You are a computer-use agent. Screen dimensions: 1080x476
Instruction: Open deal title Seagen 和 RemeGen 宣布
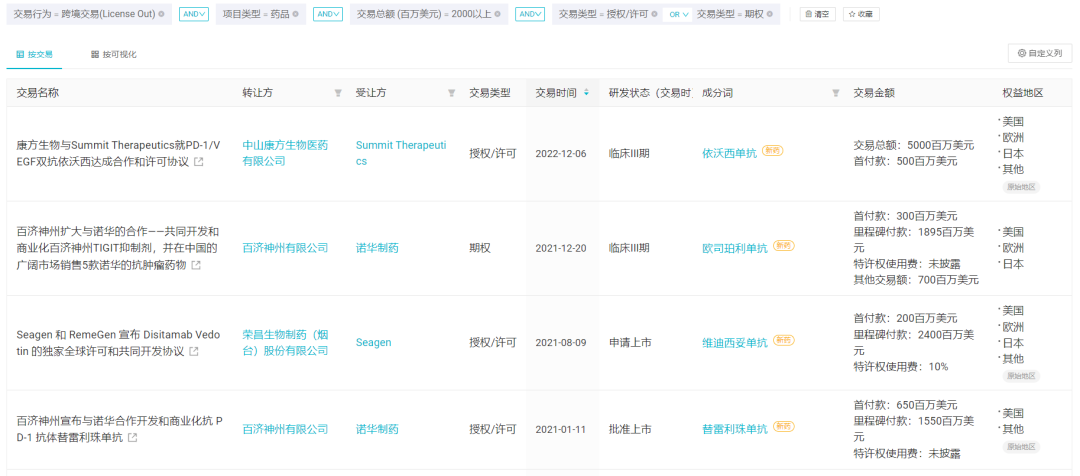tap(118, 343)
